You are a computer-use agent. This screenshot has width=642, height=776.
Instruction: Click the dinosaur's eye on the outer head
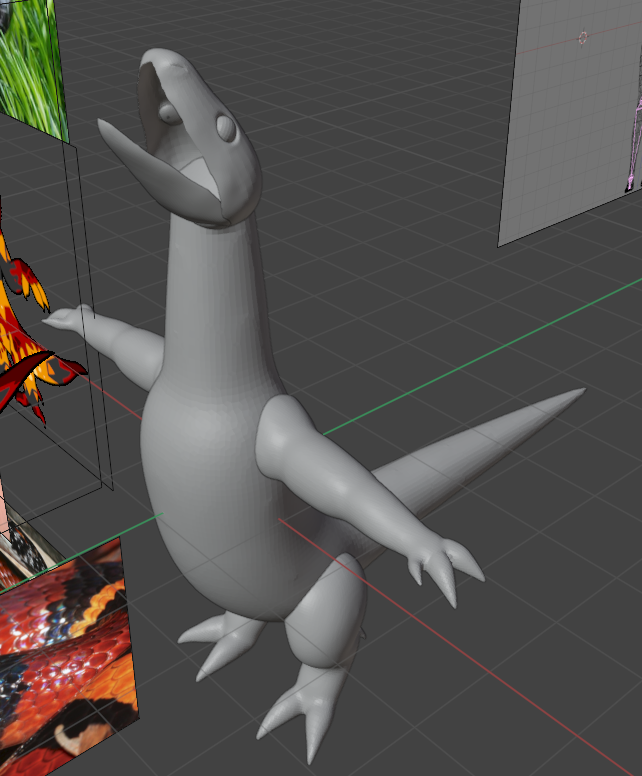226,127
